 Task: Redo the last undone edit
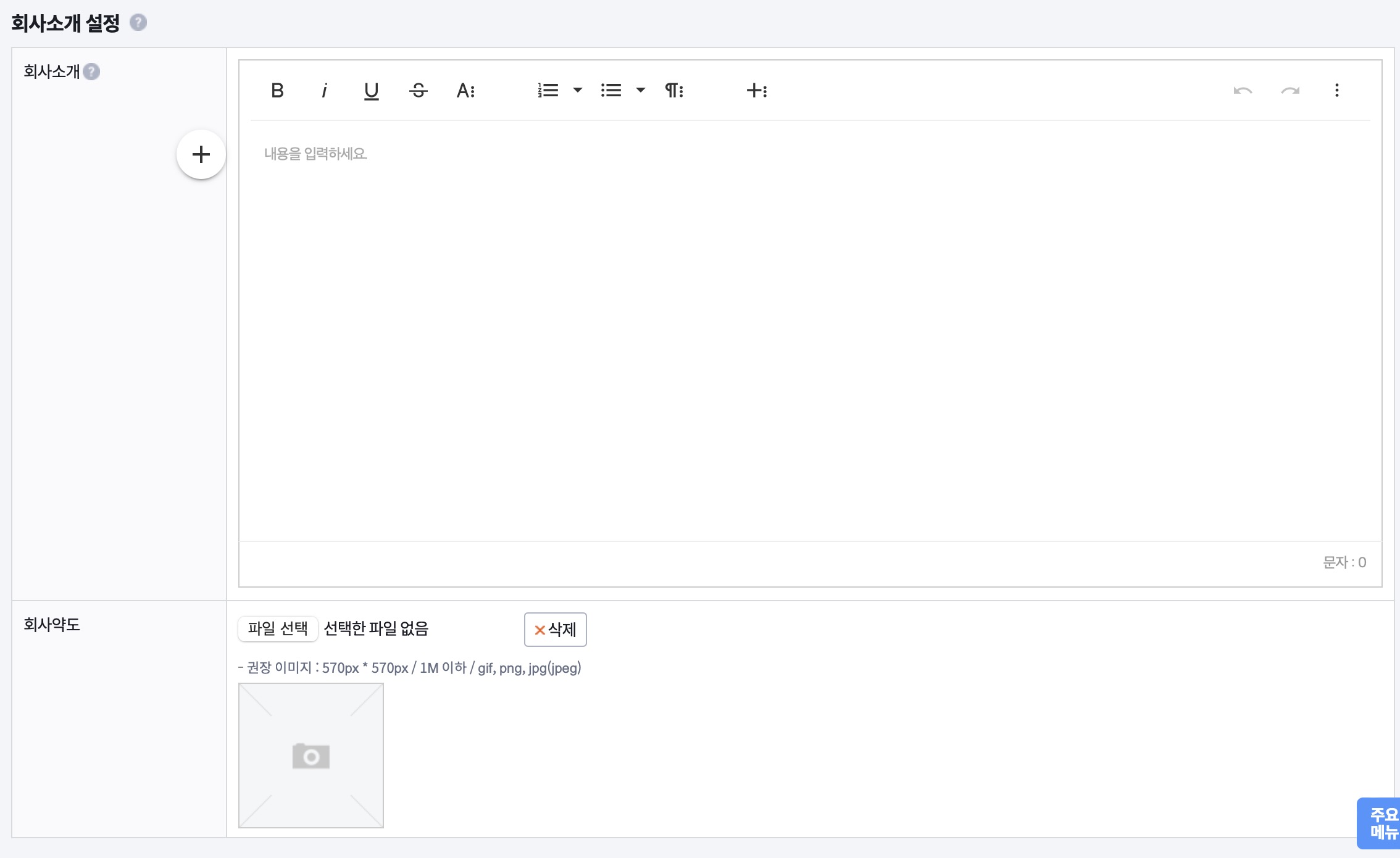point(1290,91)
